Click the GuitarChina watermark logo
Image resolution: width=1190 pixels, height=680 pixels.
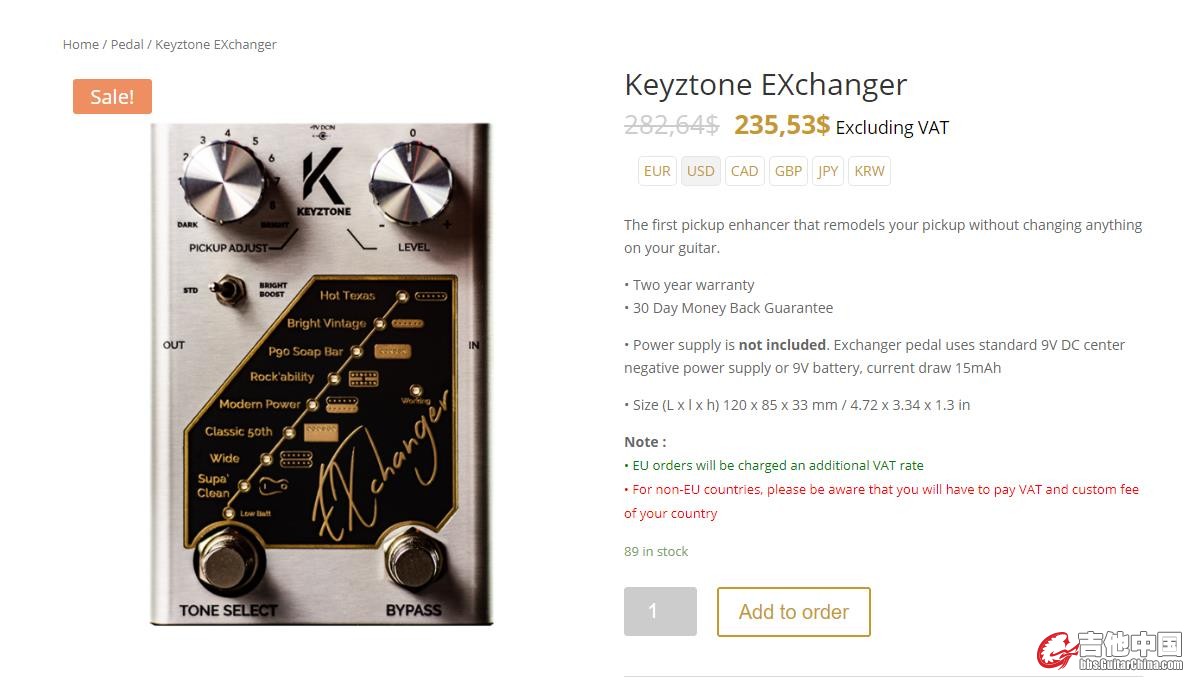pos(1109,650)
